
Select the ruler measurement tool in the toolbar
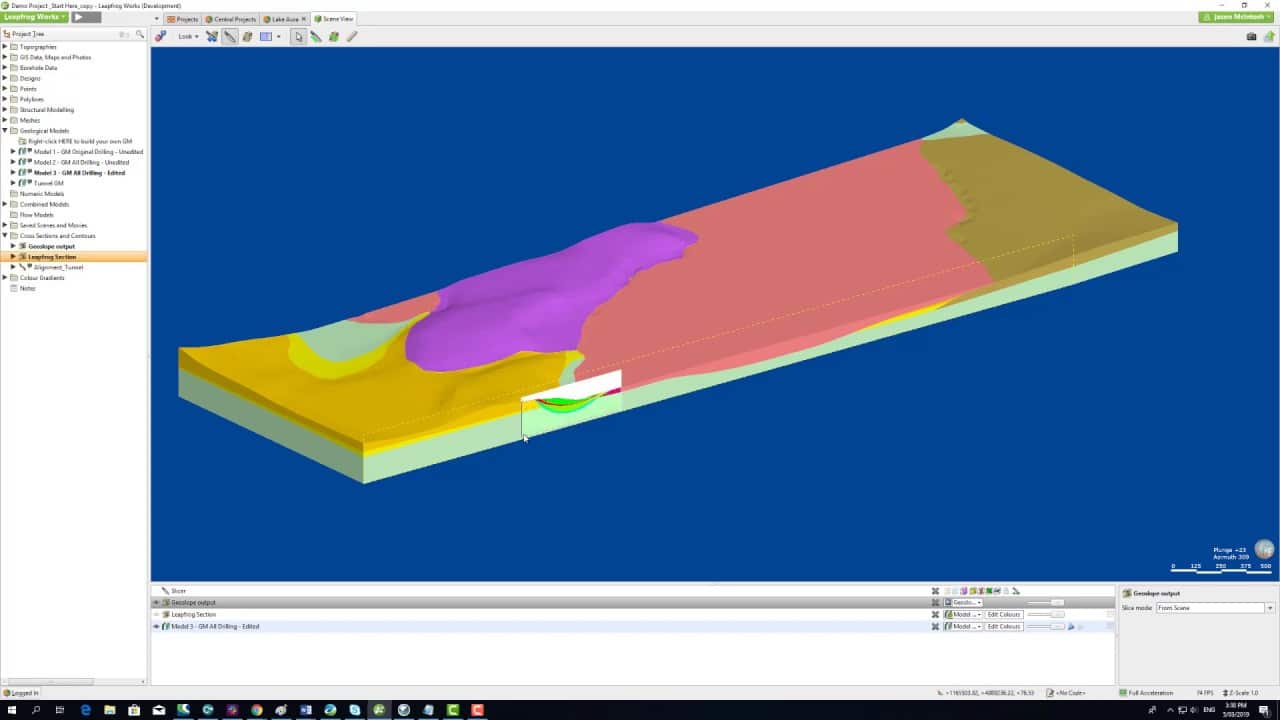tap(351, 37)
